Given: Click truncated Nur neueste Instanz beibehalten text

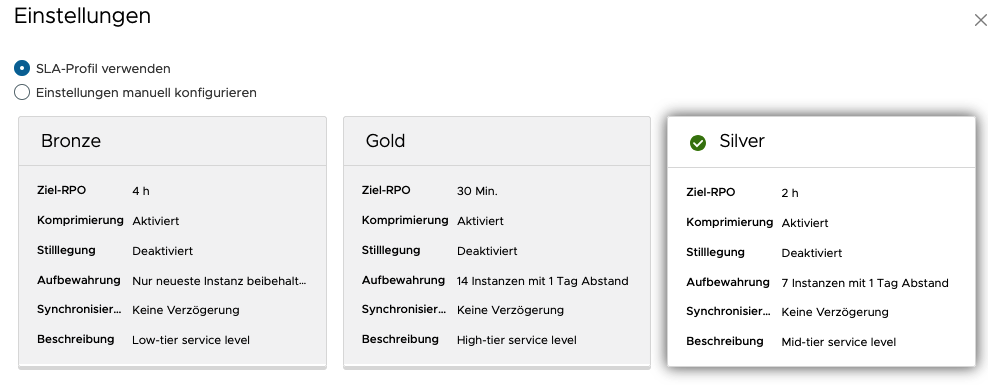Looking at the screenshot, I should [219, 281].
